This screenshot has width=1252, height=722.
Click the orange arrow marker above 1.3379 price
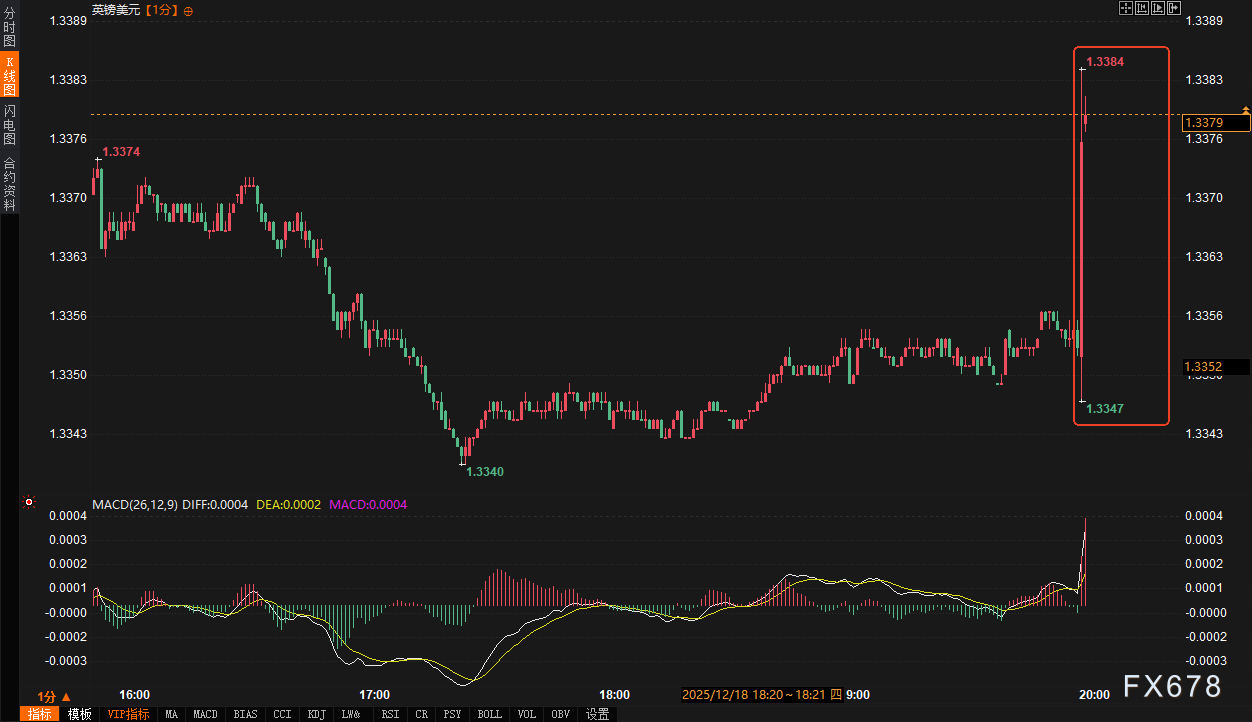pos(1245,108)
